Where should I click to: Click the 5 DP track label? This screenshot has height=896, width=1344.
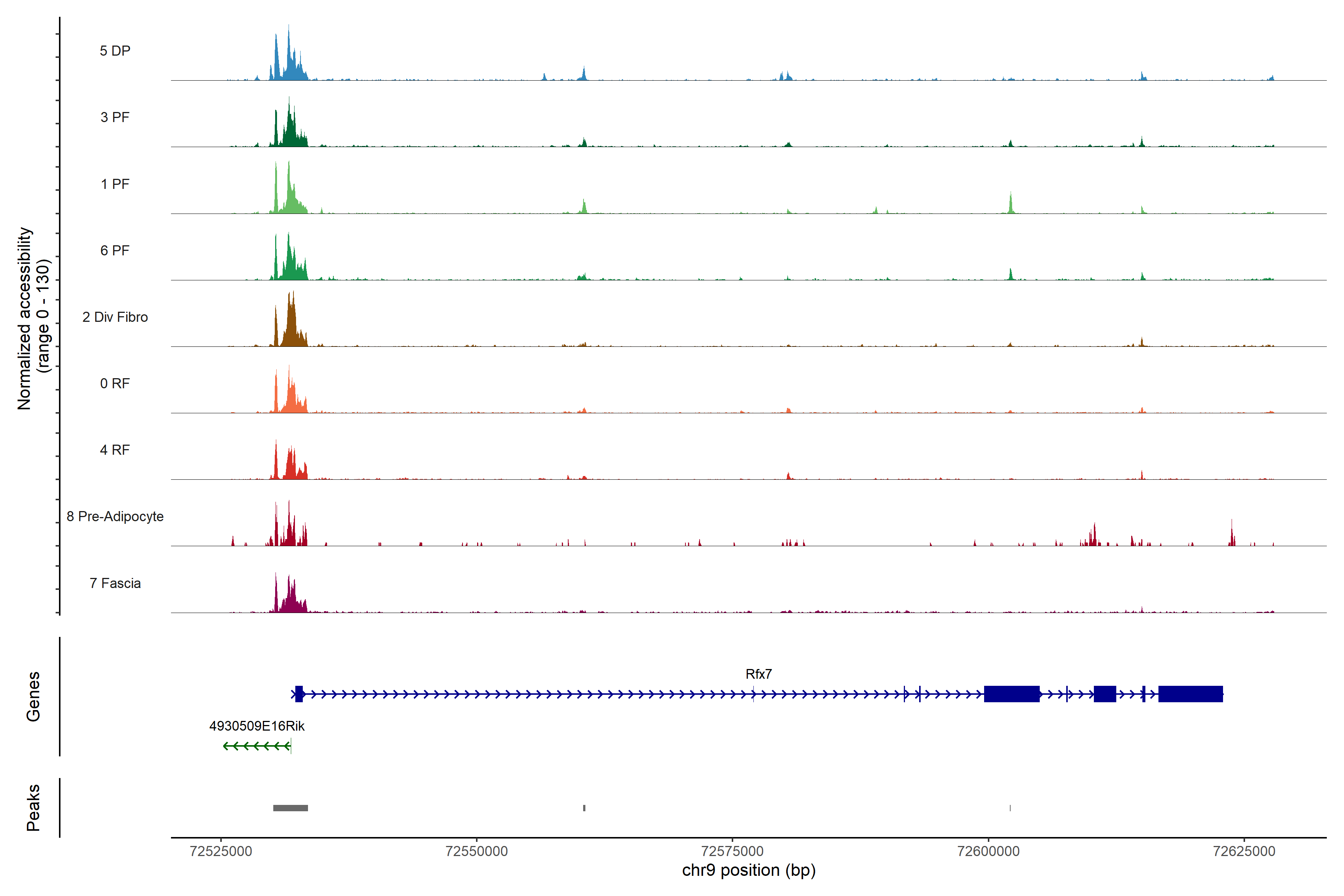115,51
